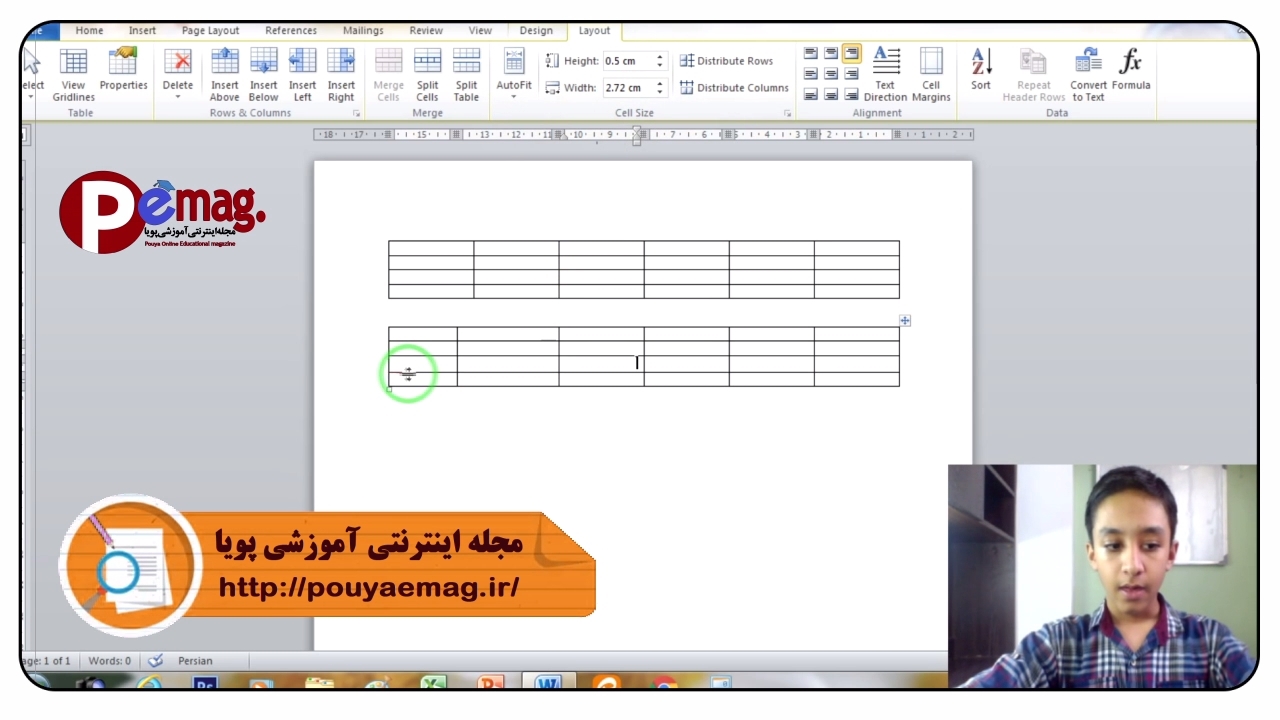1280x720 pixels.
Task: Click the Insert Above rows icon
Action: point(224,74)
